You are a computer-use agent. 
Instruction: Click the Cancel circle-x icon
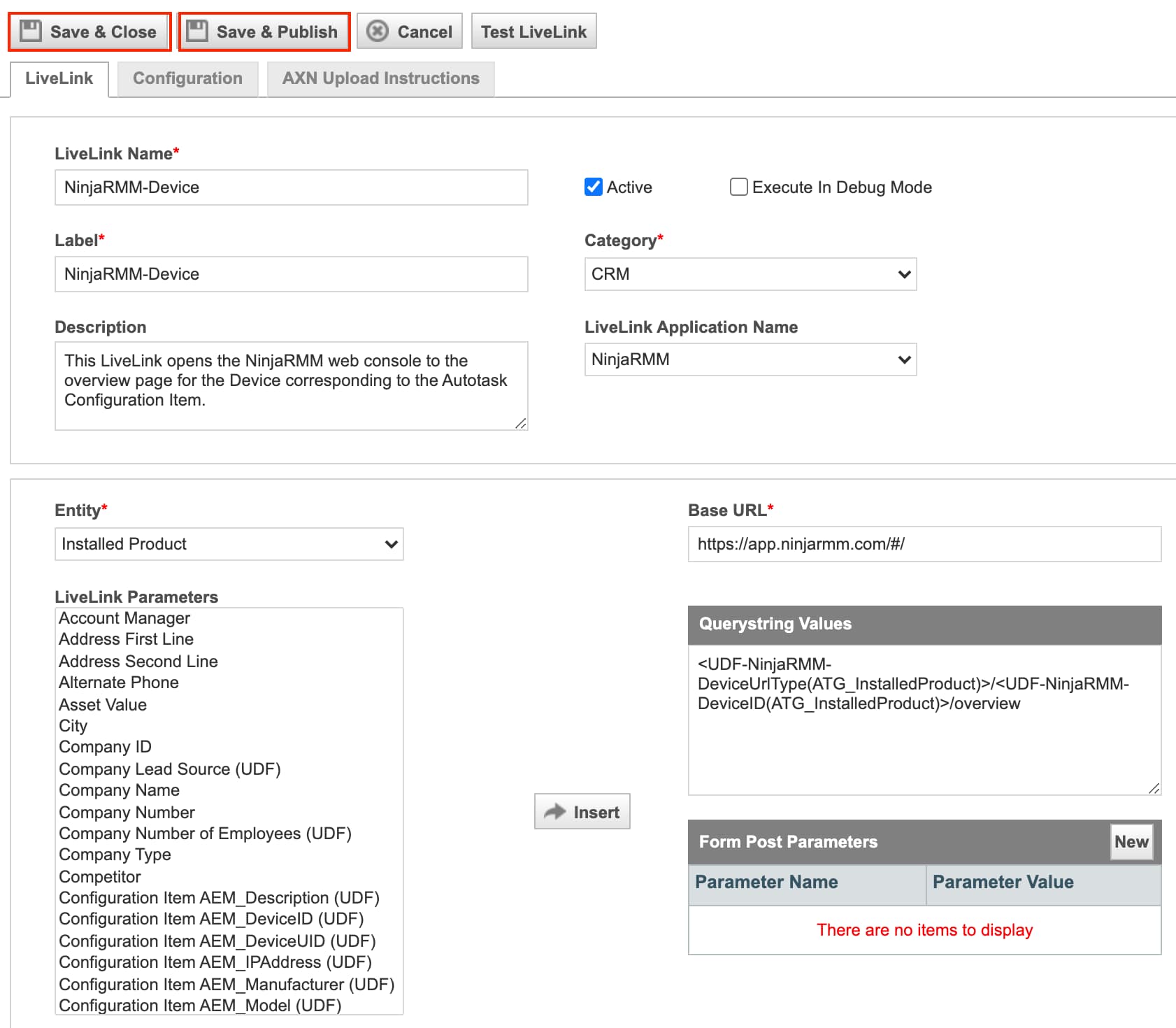(378, 31)
